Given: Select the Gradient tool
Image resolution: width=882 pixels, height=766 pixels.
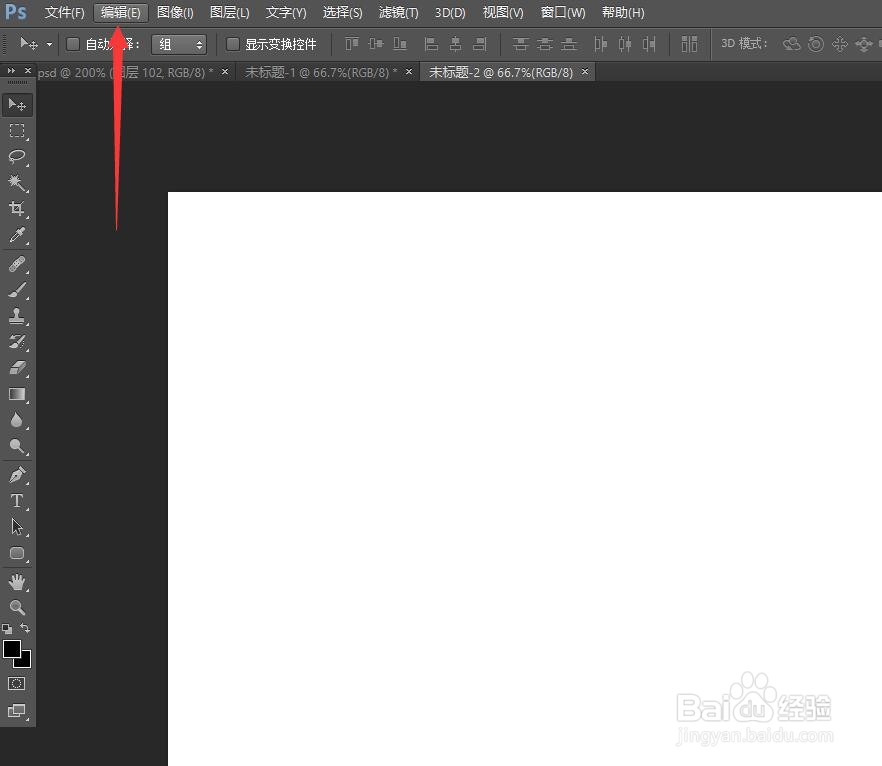Looking at the screenshot, I should click(17, 394).
